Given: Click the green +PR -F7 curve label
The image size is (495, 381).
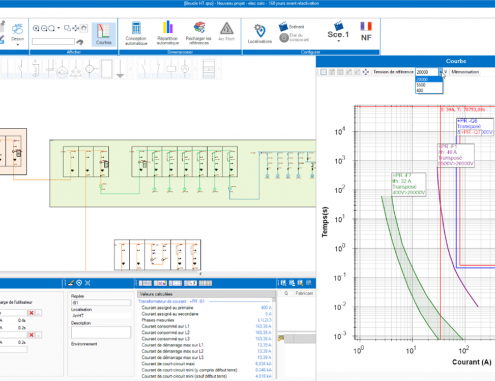Looking at the screenshot, I should click(x=408, y=184).
